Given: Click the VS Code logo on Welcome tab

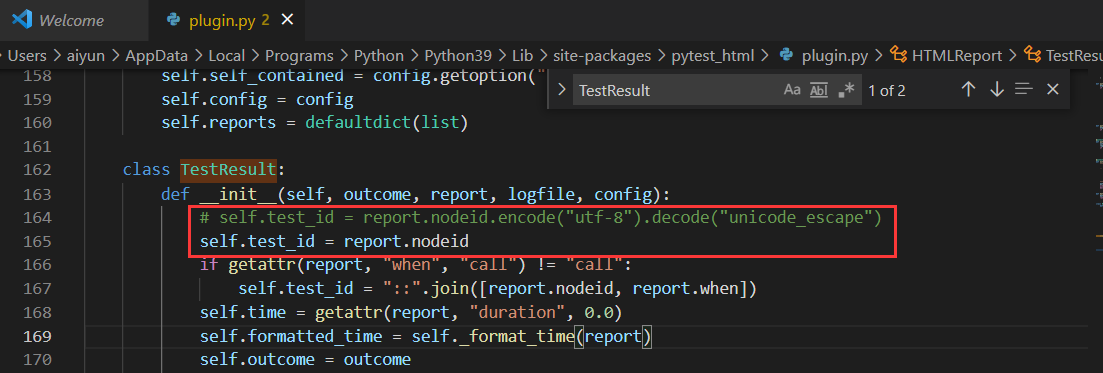Looking at the screenshot, I should (x=23, y=20).
